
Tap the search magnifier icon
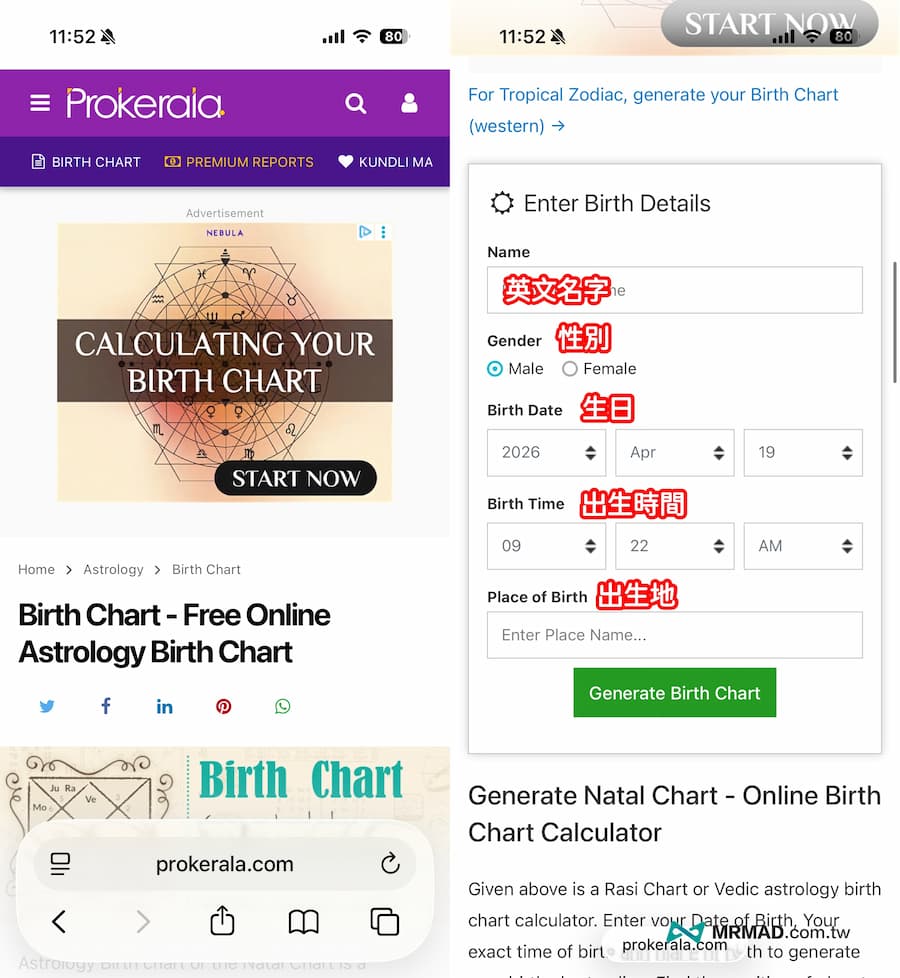tap(355, 103)
